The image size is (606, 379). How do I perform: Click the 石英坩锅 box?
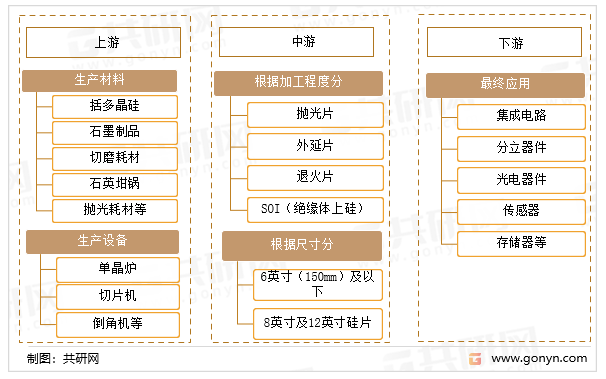tap(115, 184)
